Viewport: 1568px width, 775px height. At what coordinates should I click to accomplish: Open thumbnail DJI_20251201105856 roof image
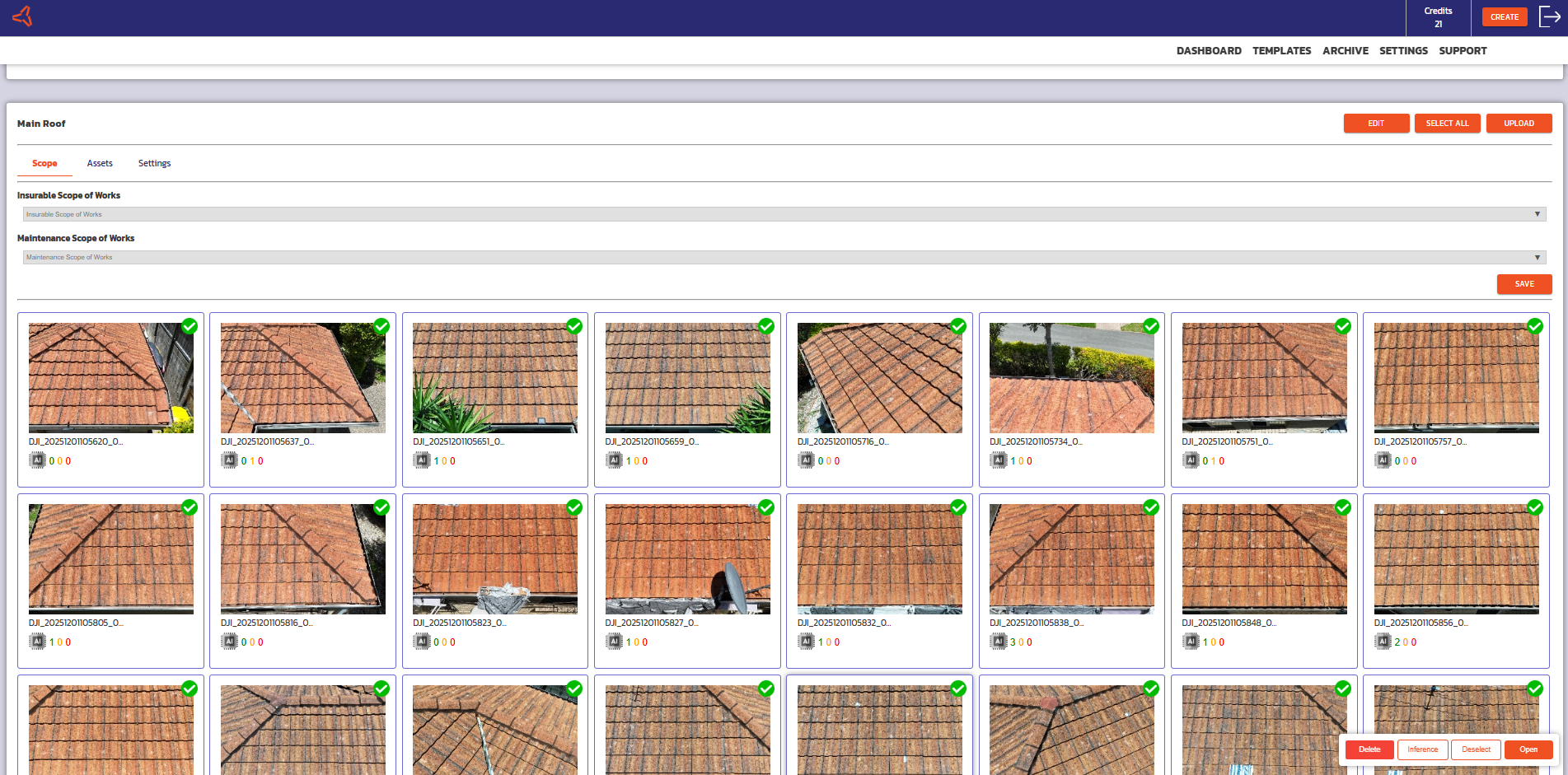pyautogui.click(x=1457, y=559)
